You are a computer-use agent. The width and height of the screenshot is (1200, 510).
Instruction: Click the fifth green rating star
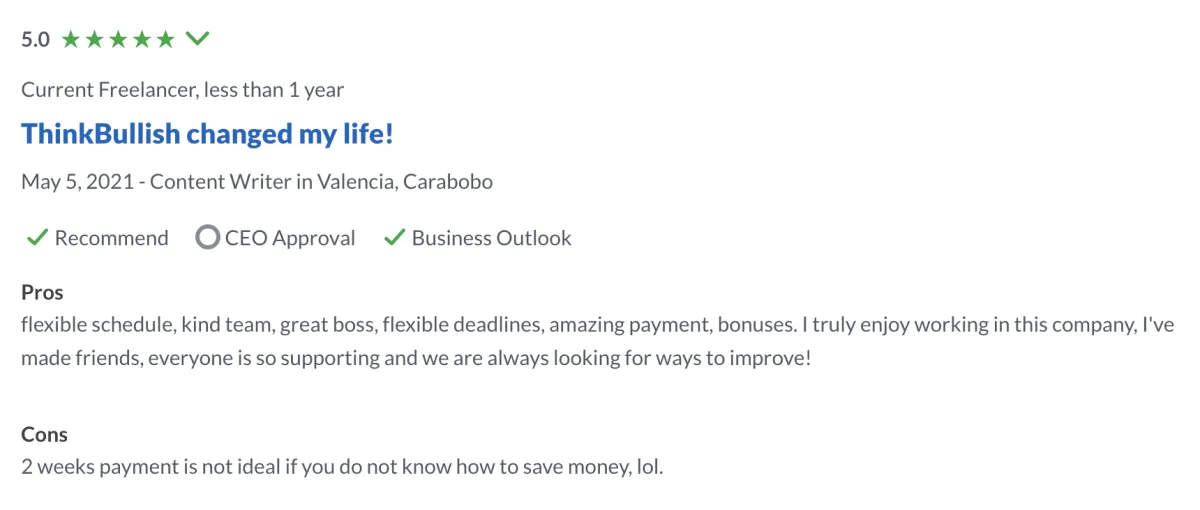click(166, 40)
